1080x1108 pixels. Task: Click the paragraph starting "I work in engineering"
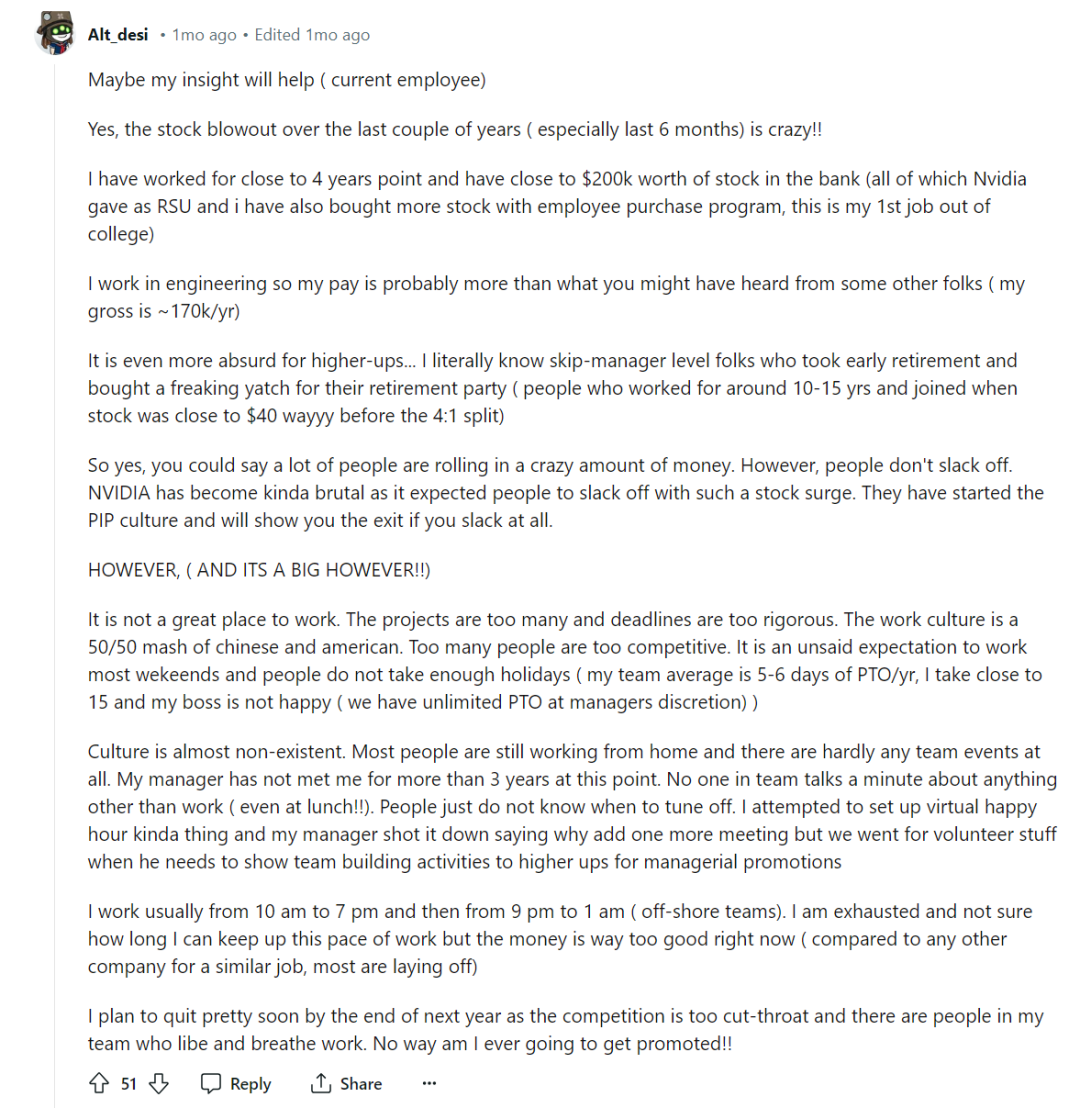pos(556,296)
